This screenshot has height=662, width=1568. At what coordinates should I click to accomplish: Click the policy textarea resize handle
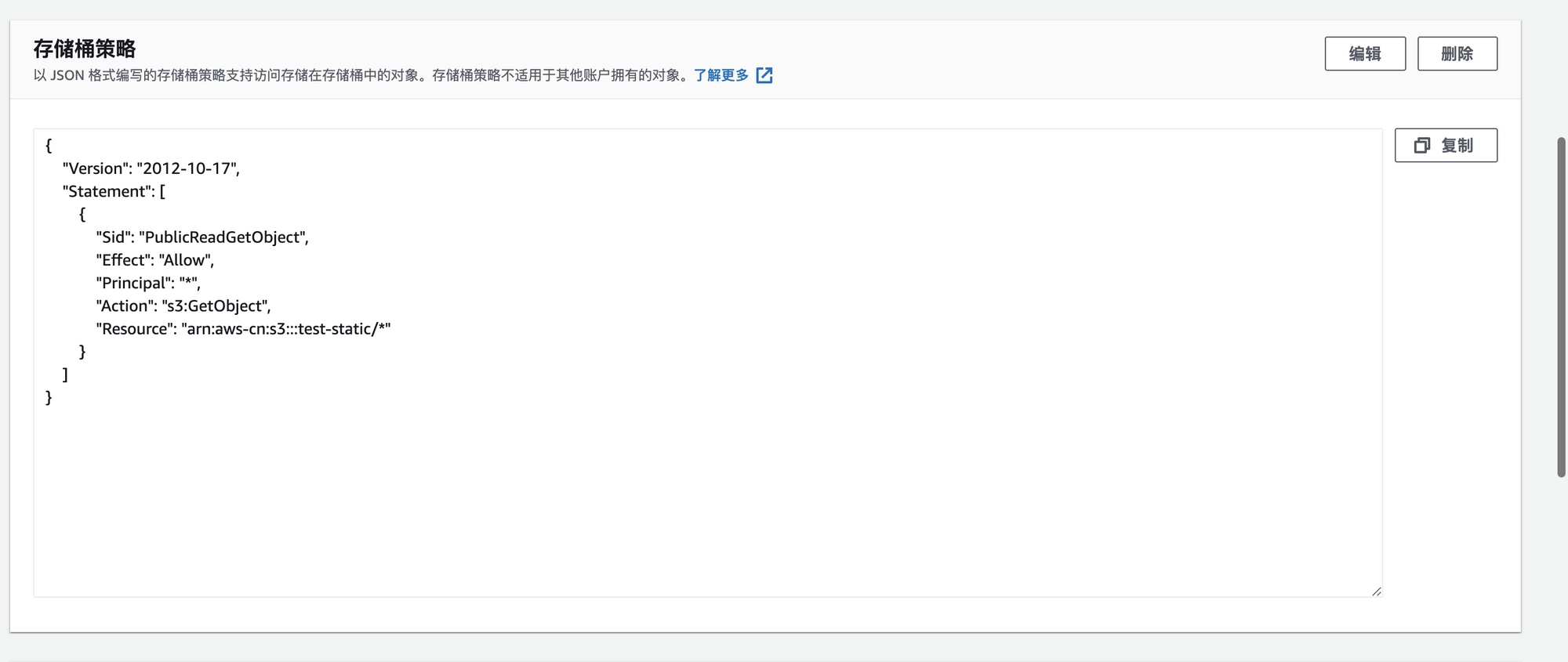[x=1376, y=591]
